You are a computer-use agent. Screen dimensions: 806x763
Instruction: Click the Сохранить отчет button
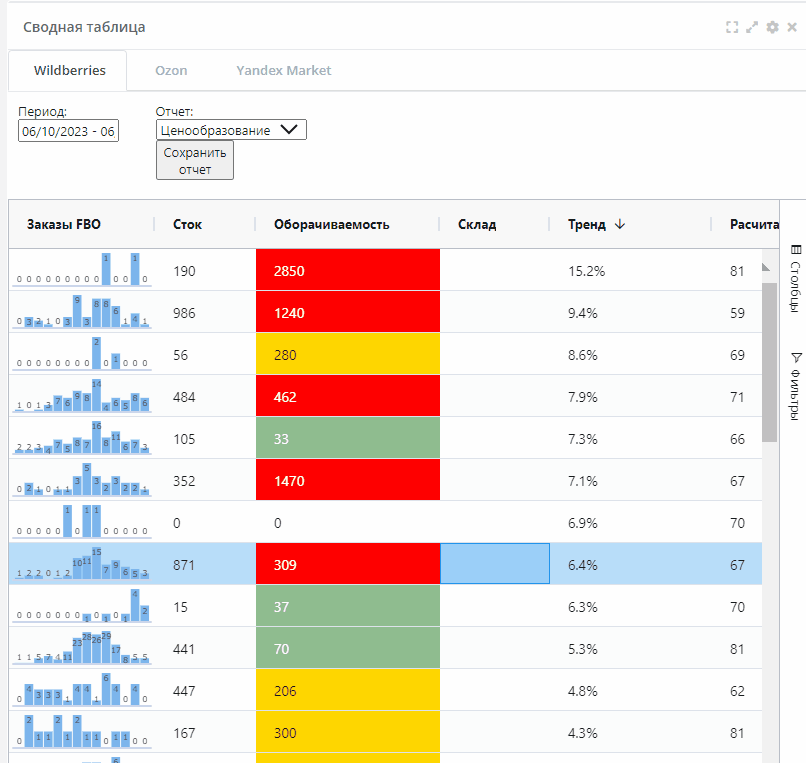coord(195,160)
